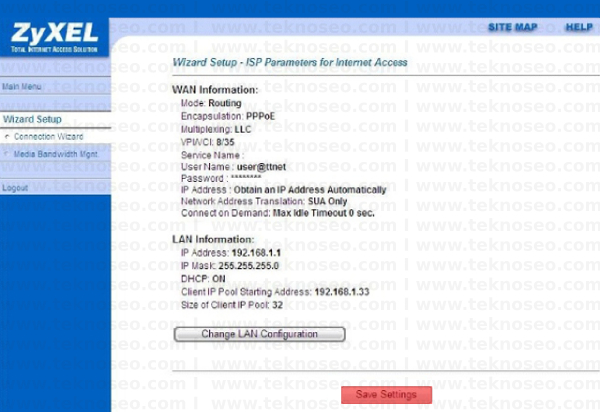600x412 pixels.
Task: Click Size of Client IP Pool 32
Action: tap(232, 305)
